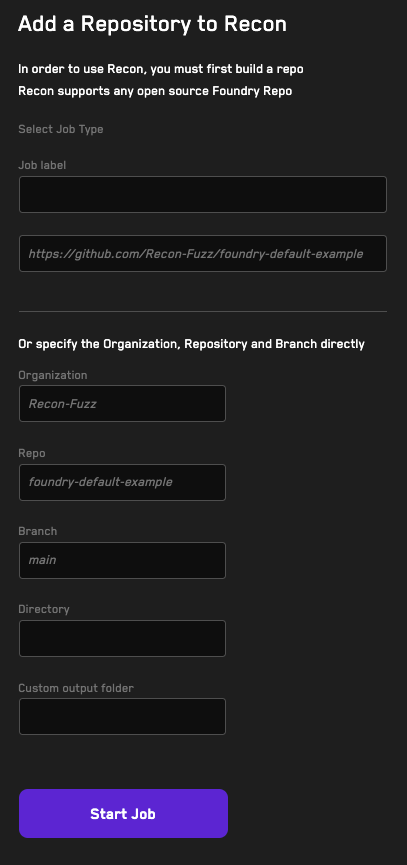Click the 'In order to use Recon' sentence
The height and width of the screenshot is (865, 407).
(160, 70)
